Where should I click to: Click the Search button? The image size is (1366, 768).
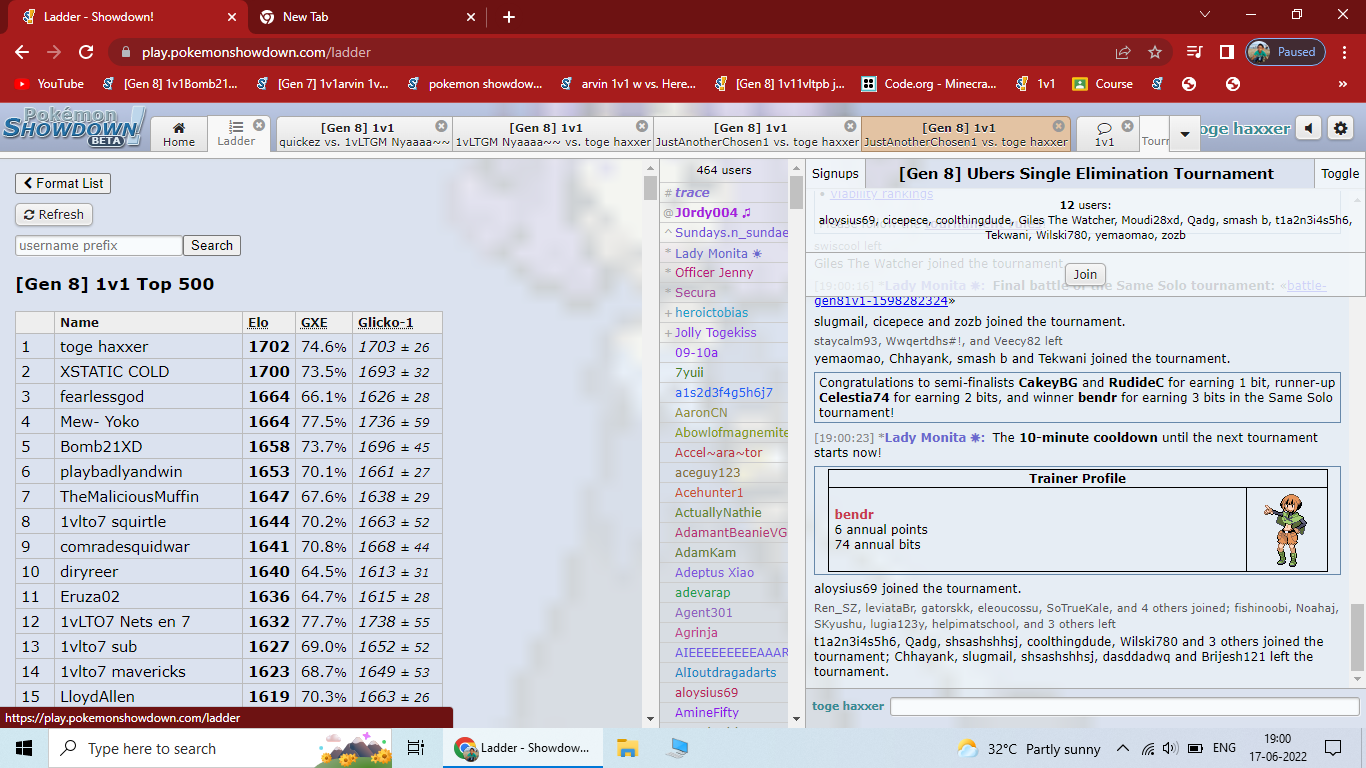point(212,245)
